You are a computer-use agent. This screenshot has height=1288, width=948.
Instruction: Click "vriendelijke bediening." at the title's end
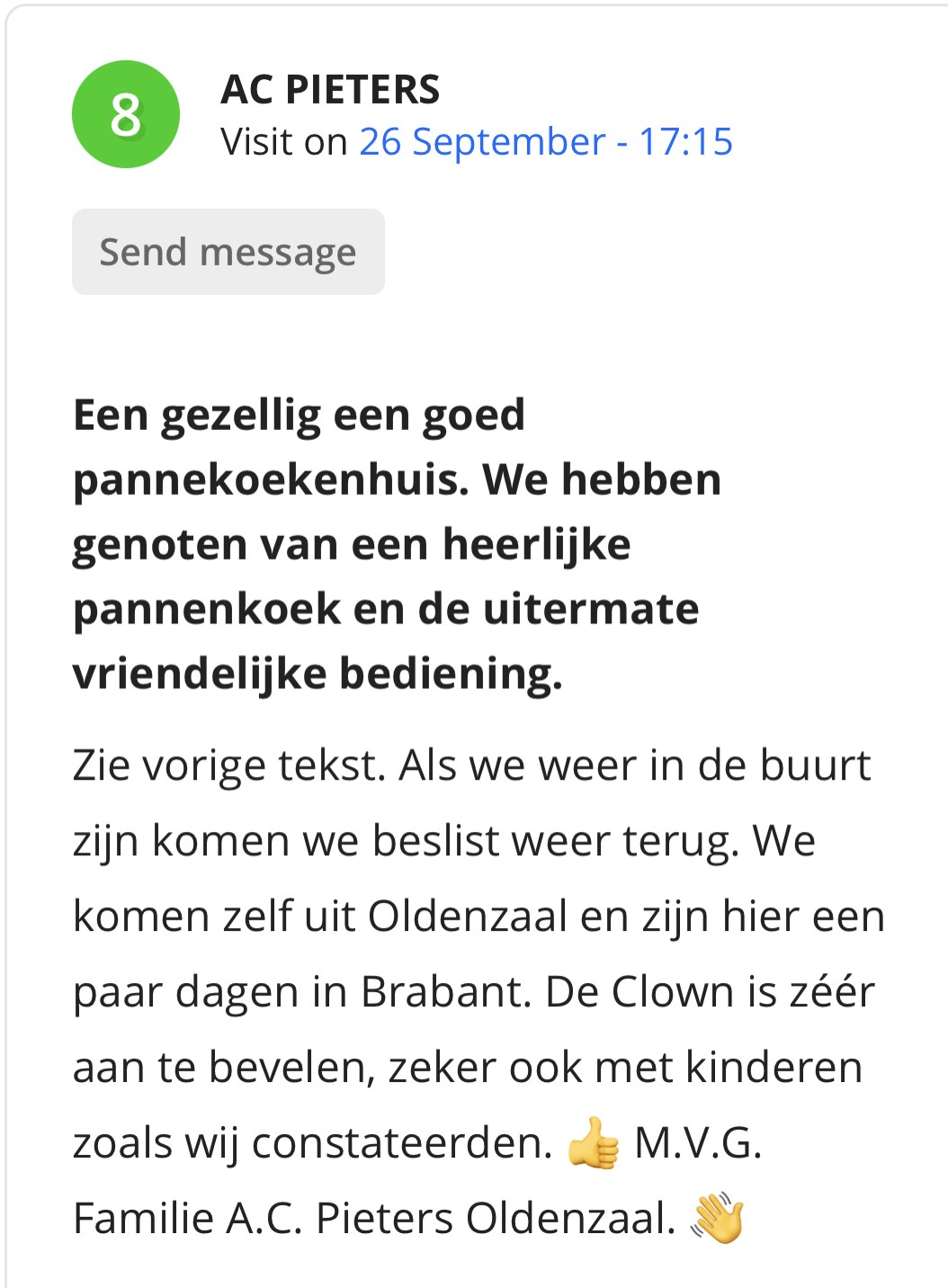coord(317,674)
